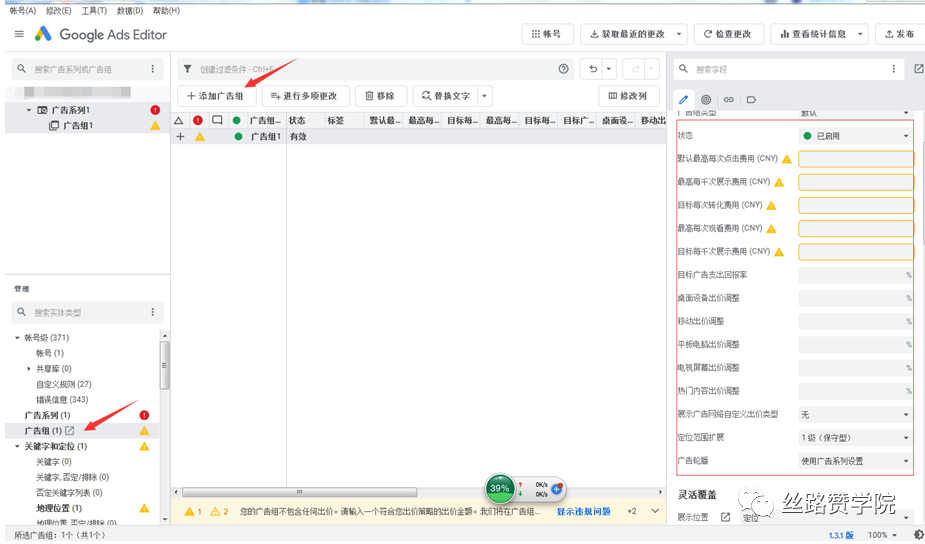Screen dimensions: 925x544
Task: Collapse the 广告系列1 tree node
Action: [x=28, y=110]
